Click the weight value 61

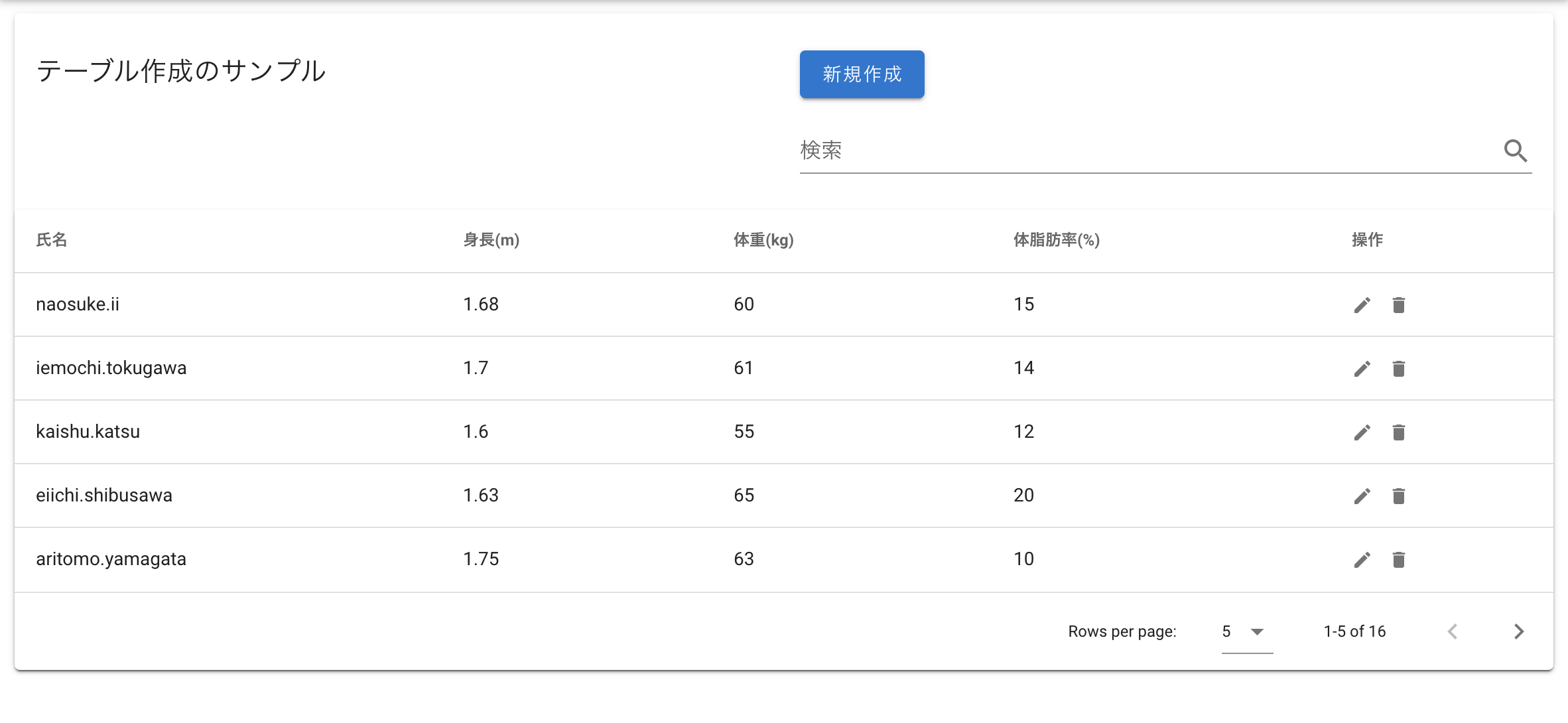coord(744,367)
